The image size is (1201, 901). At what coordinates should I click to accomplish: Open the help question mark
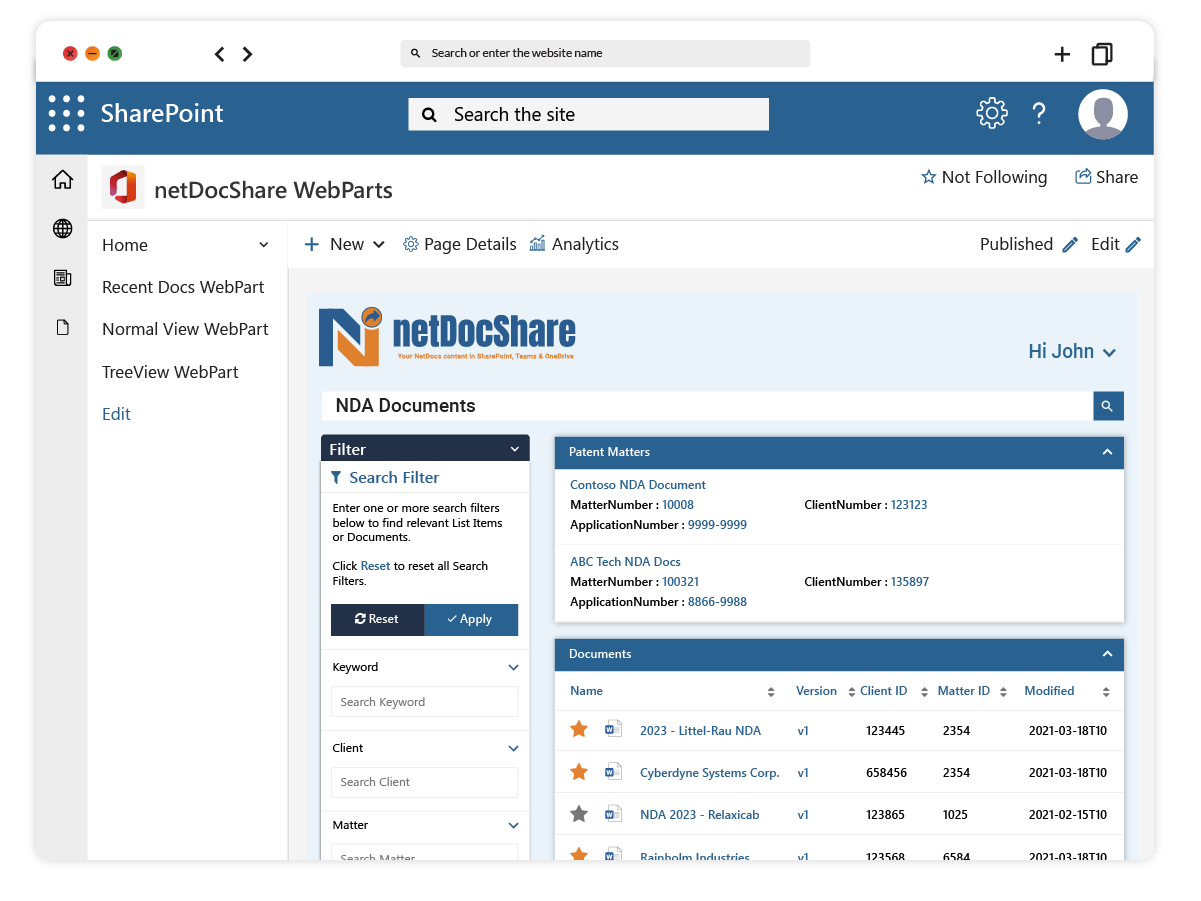click(x=1039, y=113)
